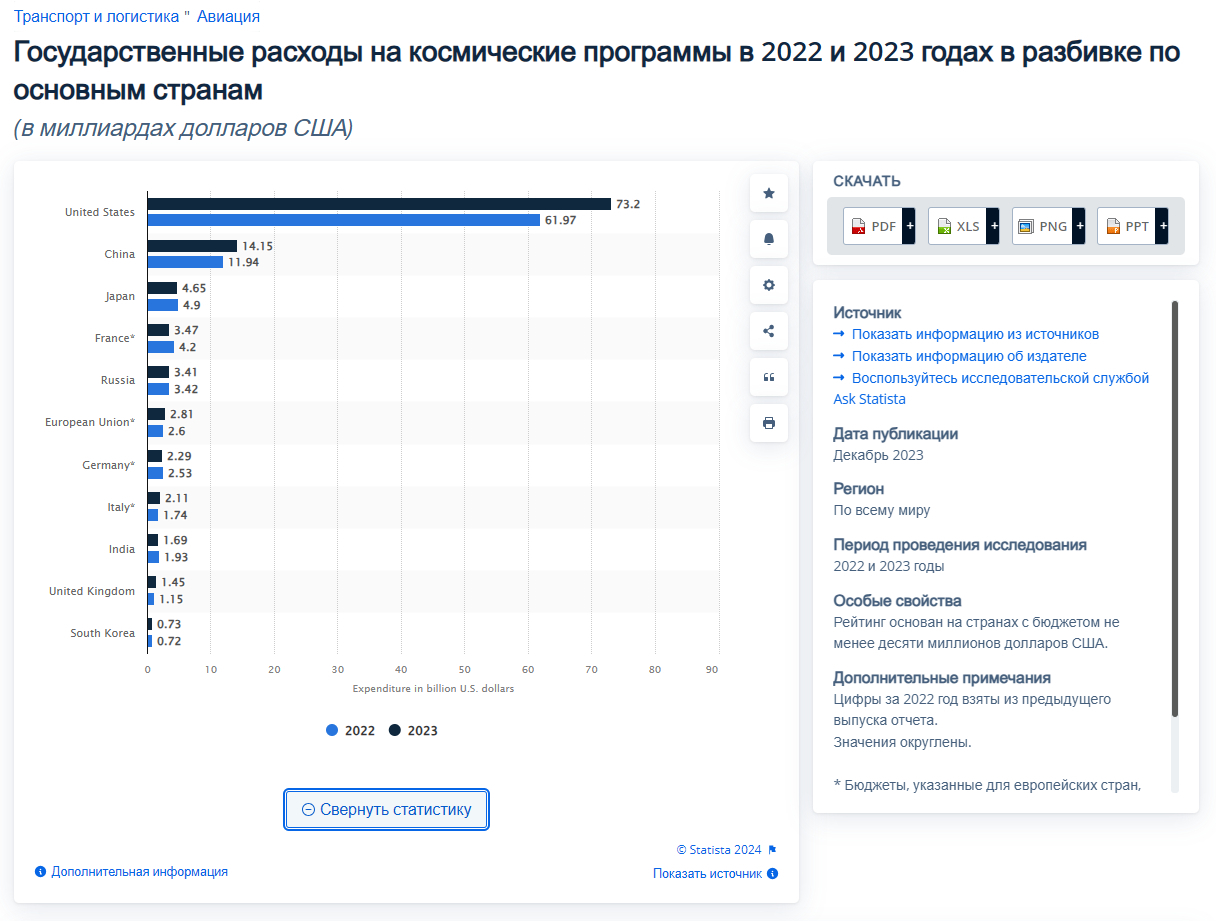
Task: Click the United Kingdom axis label
Action: tap(92, 591)
